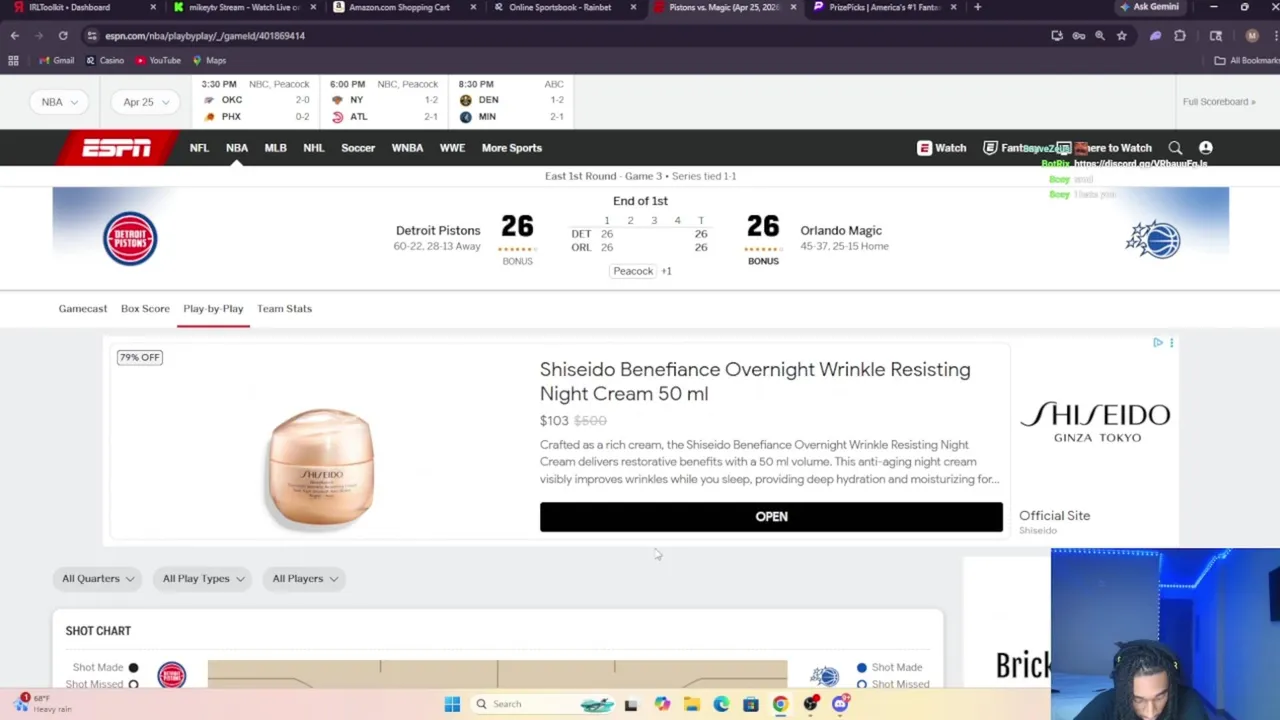This screenshot has height=720, width=1280.
Task: Click the Maps bookmark
Action: pos(209,61)
